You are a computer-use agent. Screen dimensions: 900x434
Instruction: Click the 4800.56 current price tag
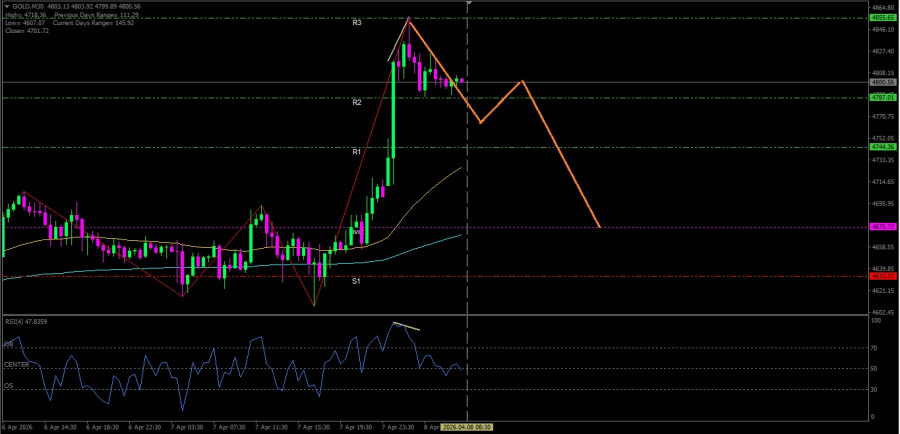(x=883, y=82)
